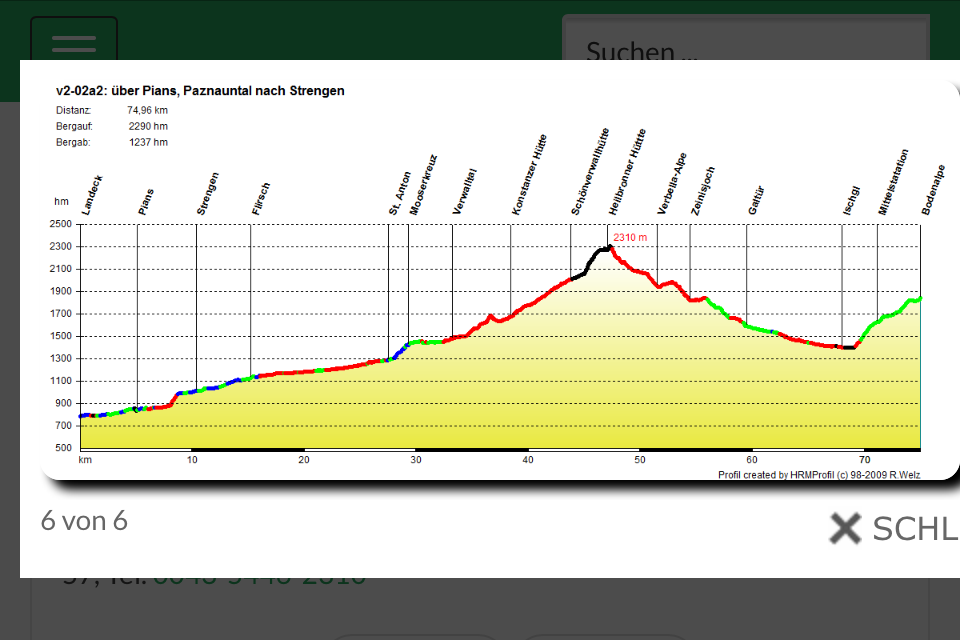Click the Galtür waypoint label
This screenshot has height=640, width=960.
756,200
